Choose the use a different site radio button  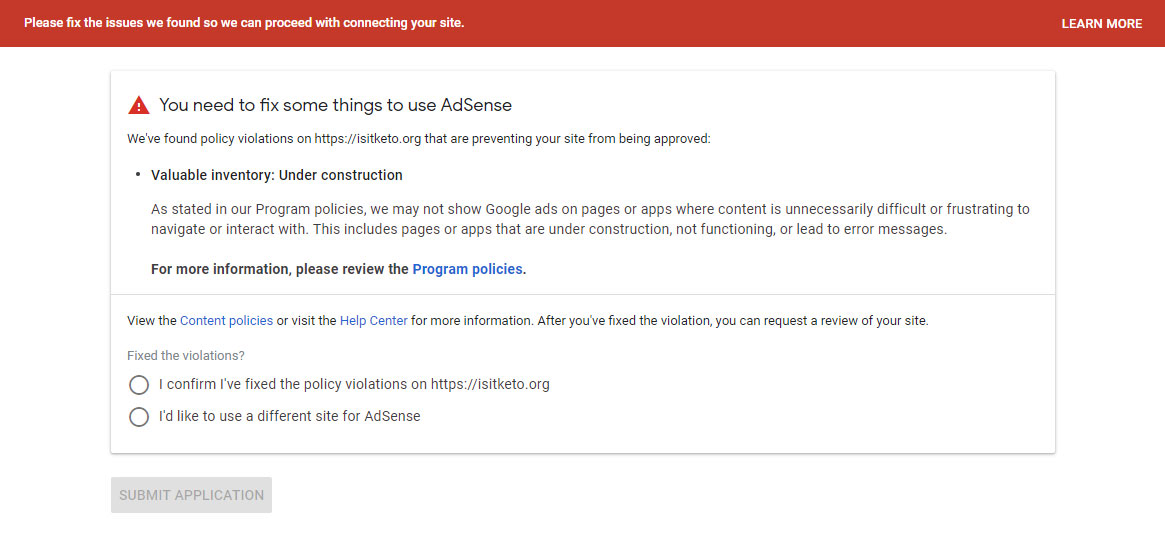(139, 417)
